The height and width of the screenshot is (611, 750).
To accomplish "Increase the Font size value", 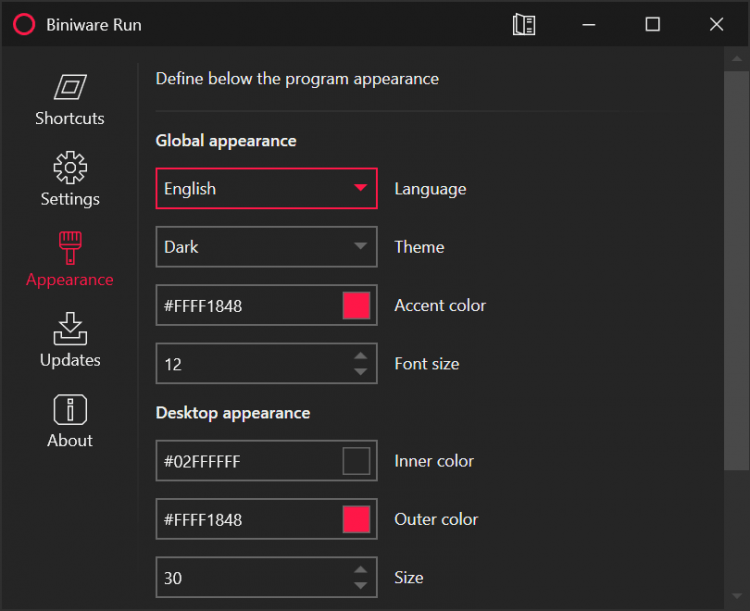I will [361, 356].
